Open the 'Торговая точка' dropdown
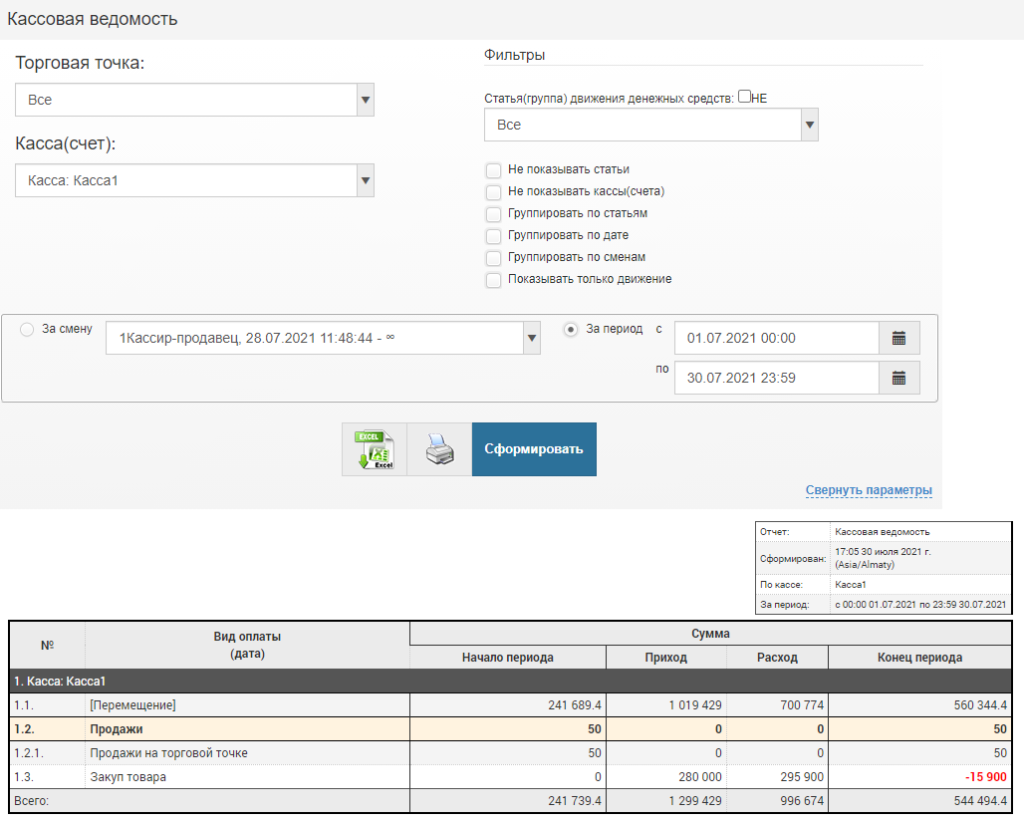 pyautogui.click(x=195, y=100)
